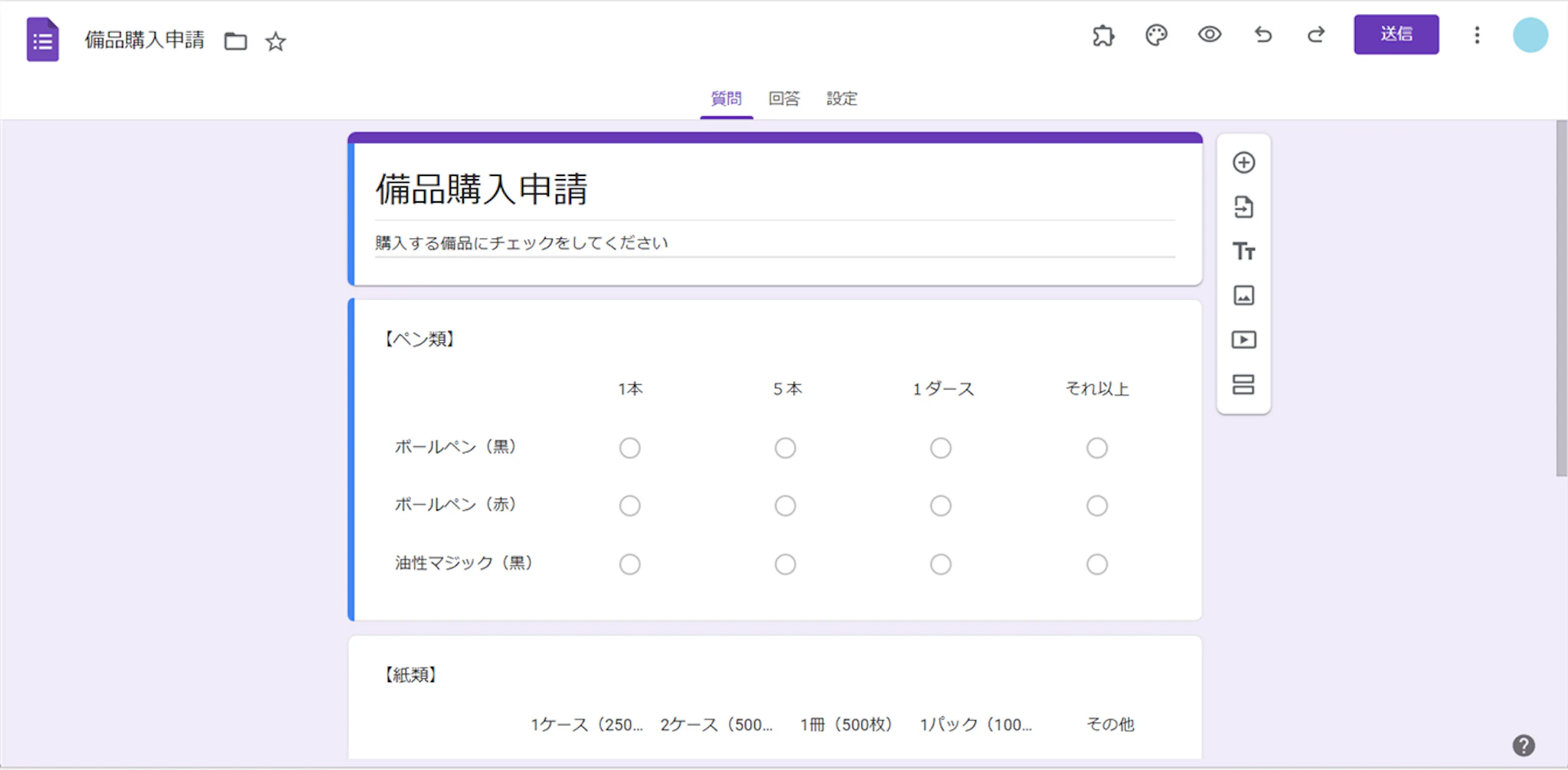Image resolution: width=1568 pixels, height=770 pixels.
Task: Select 1本 for ボールペン（黒）
Action: 629,448
